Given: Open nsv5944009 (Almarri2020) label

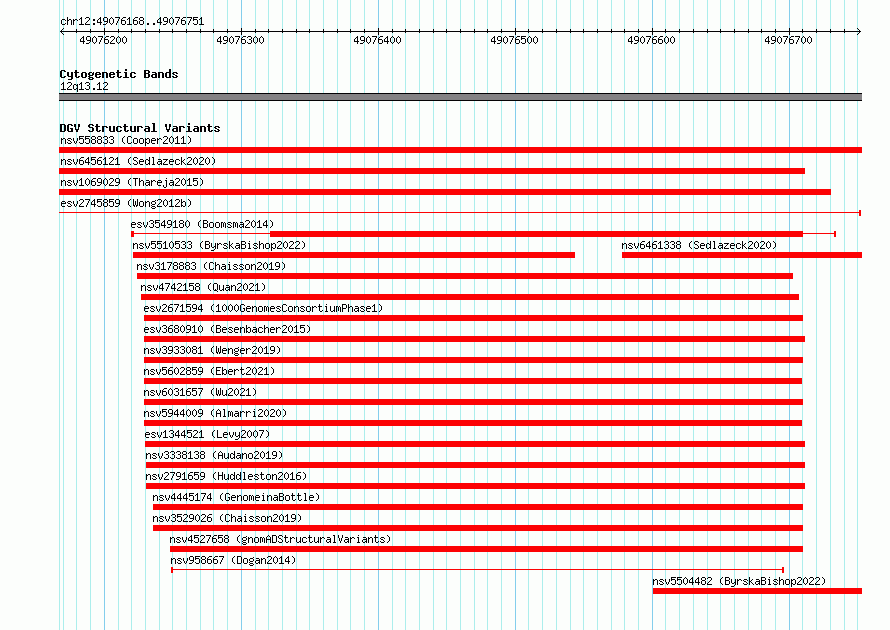Looking at the screenshot, I should [x=215, y=413].
